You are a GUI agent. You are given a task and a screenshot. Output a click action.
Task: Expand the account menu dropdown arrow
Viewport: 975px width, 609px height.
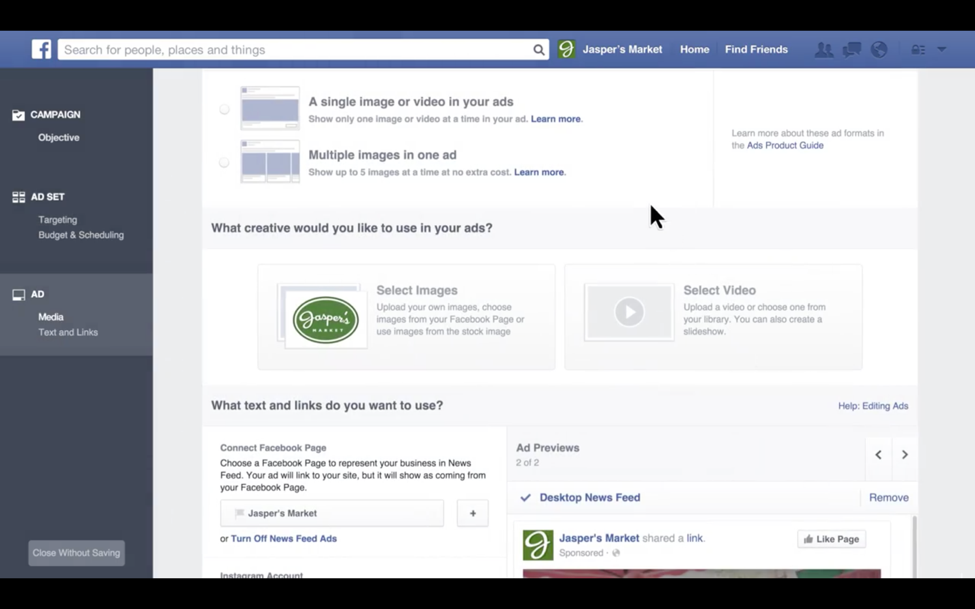(941, 50)
